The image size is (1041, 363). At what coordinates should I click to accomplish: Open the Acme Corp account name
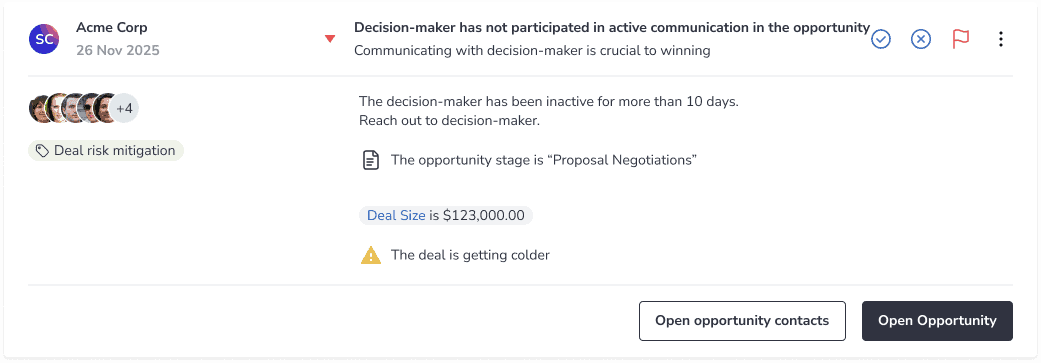112,28
